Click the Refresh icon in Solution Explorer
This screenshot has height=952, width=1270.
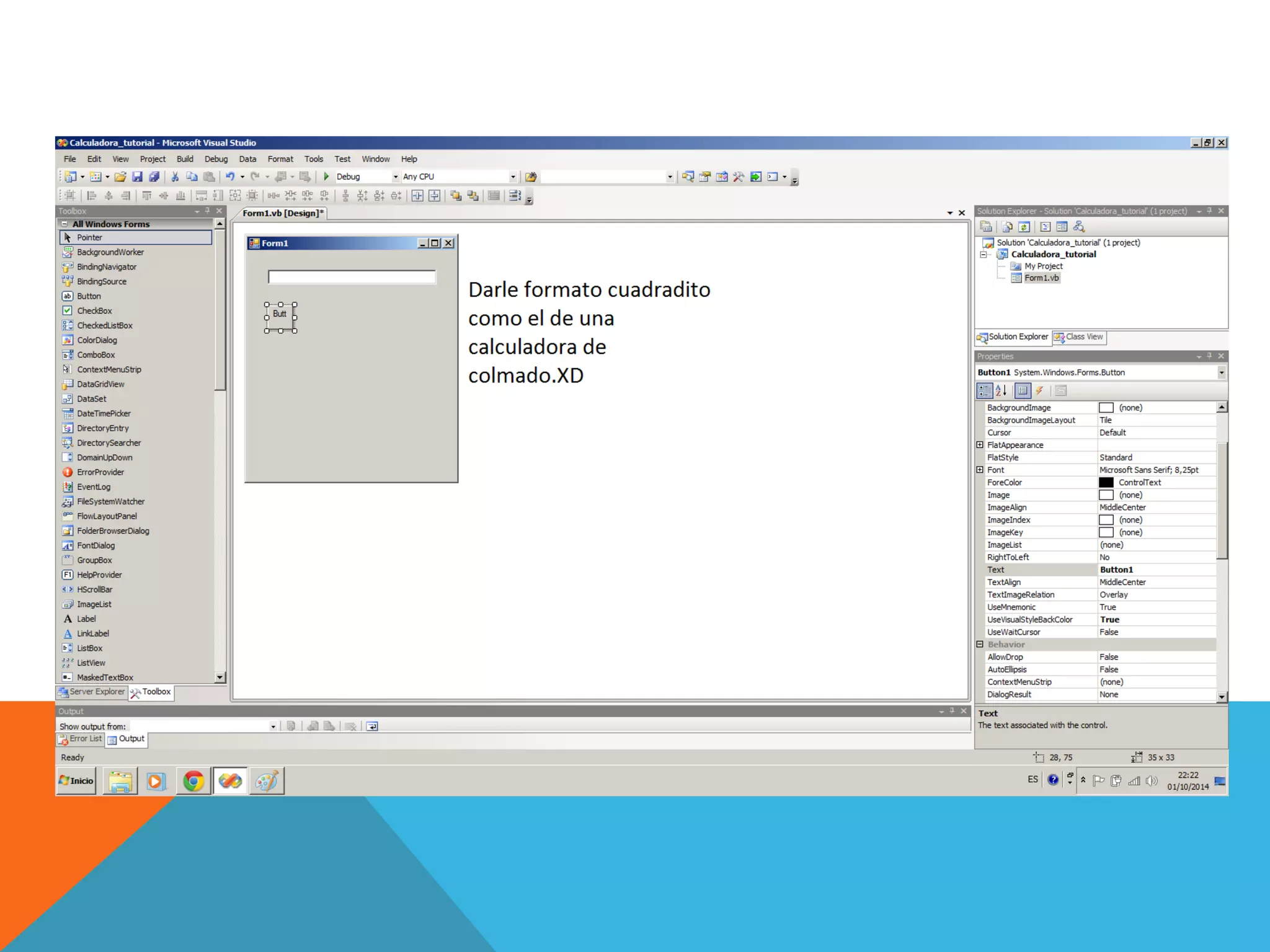[1024, 227]
